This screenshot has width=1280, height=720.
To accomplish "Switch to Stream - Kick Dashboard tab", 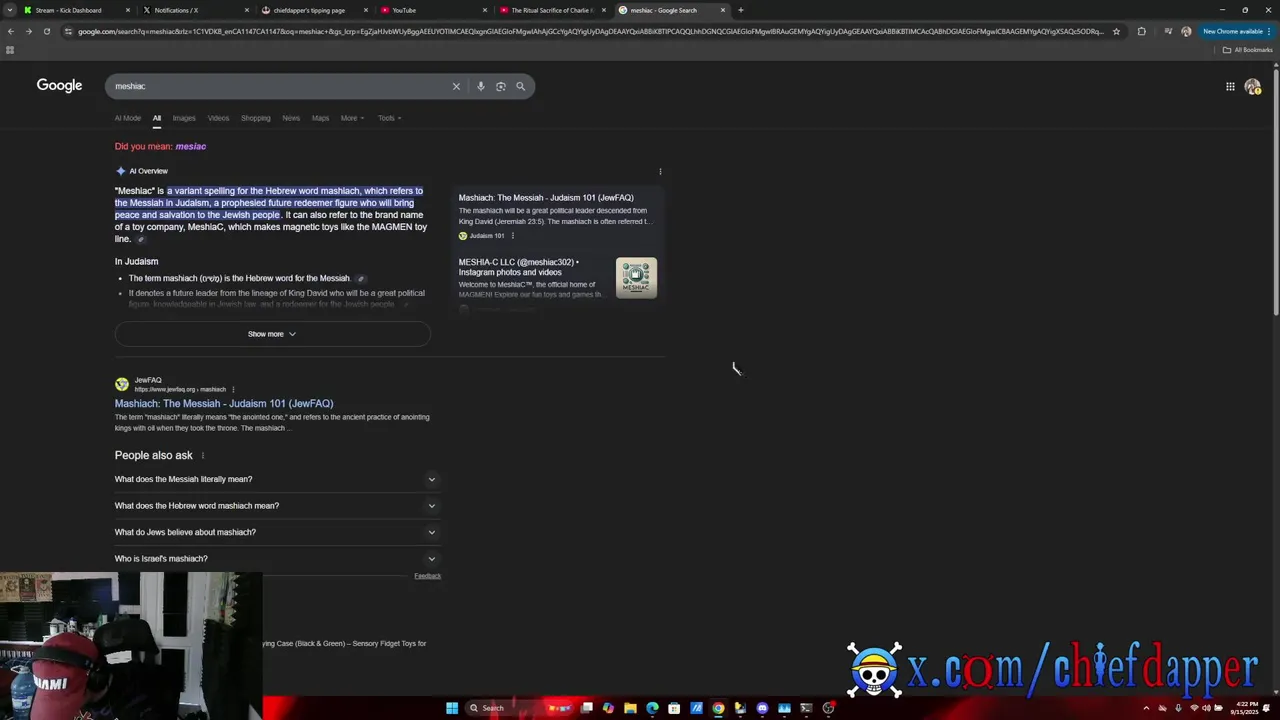I will (75, 10).
